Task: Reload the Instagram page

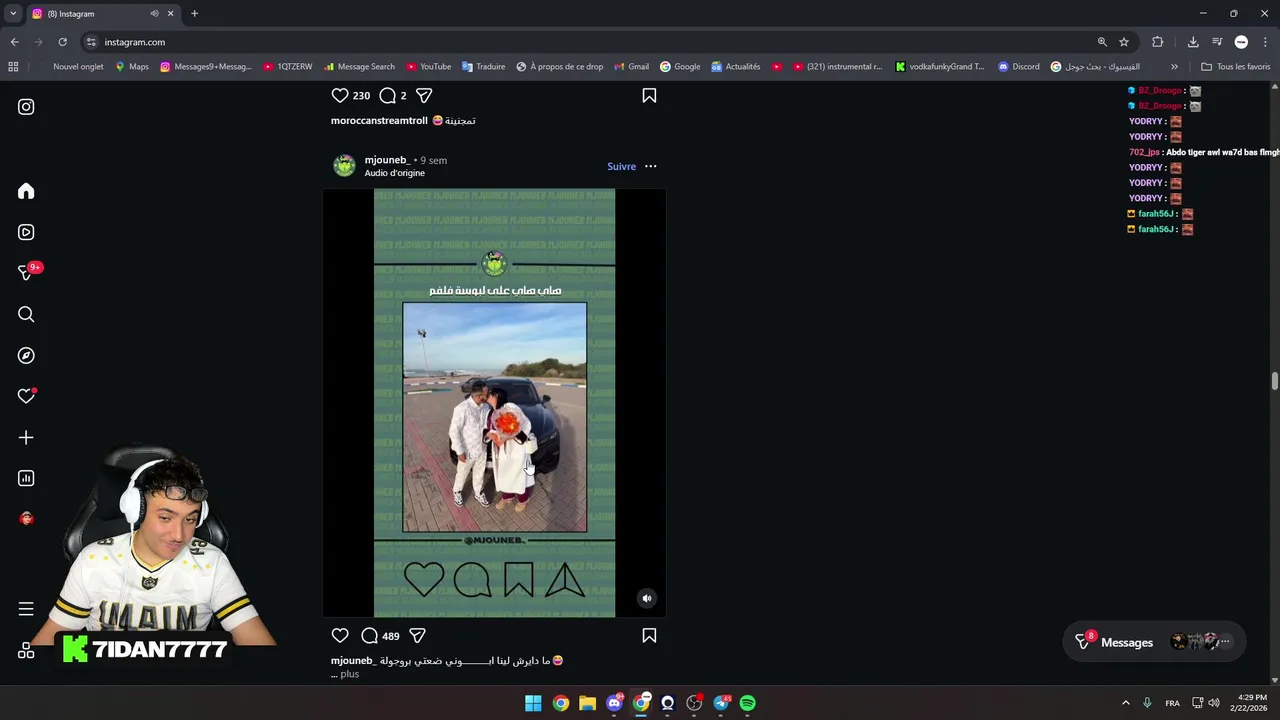Action: tap(62, 42)
